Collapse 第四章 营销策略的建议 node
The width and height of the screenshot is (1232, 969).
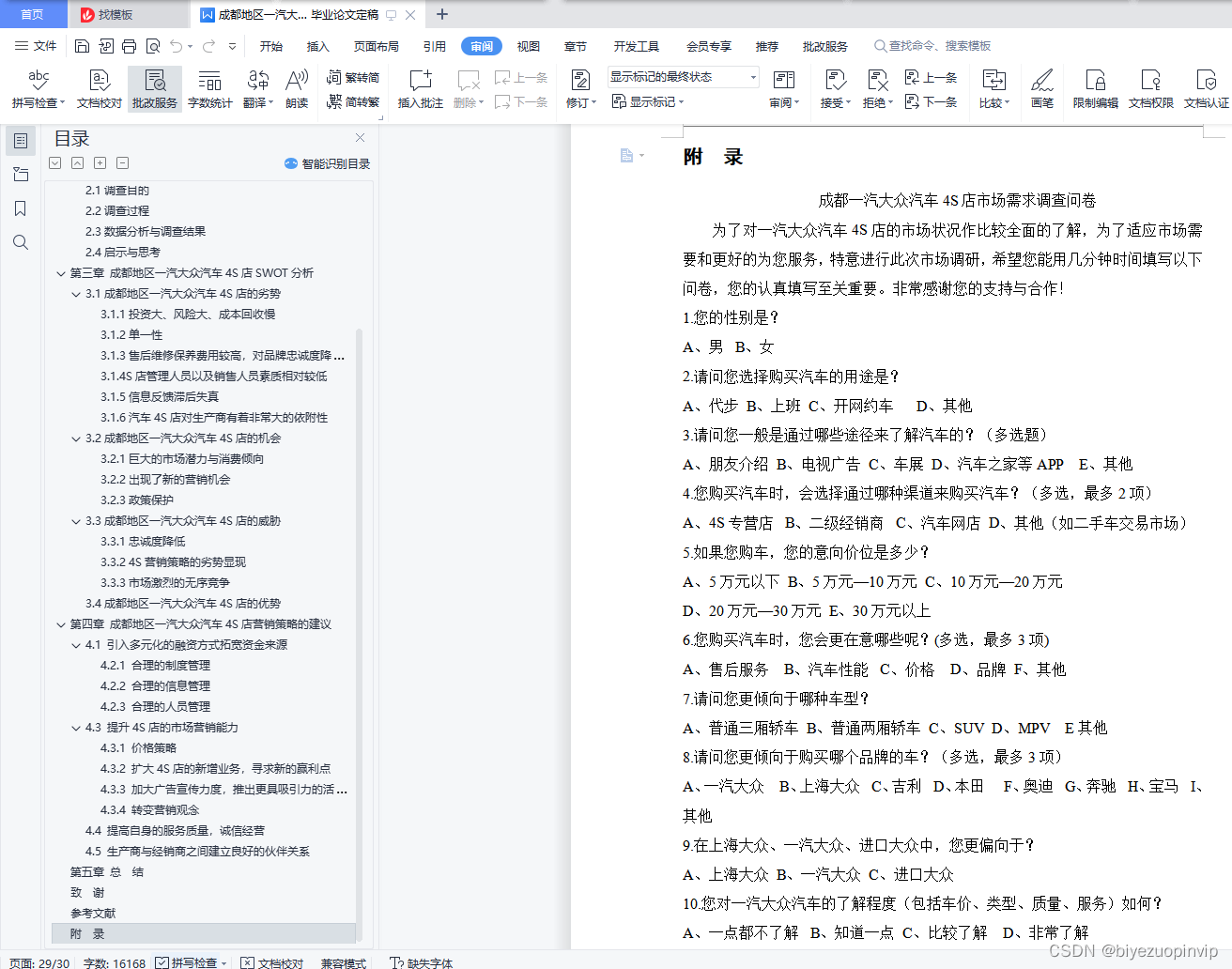coord(61,624)
